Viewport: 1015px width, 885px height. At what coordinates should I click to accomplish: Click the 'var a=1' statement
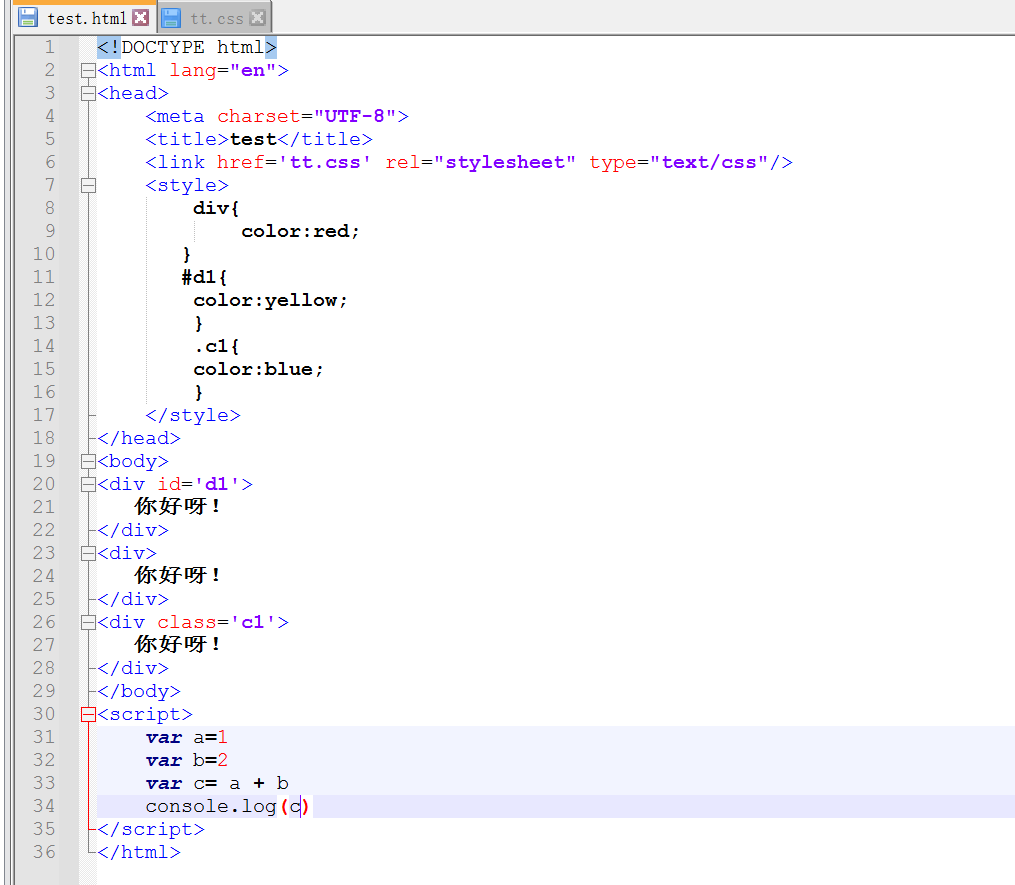pos(186,737)
